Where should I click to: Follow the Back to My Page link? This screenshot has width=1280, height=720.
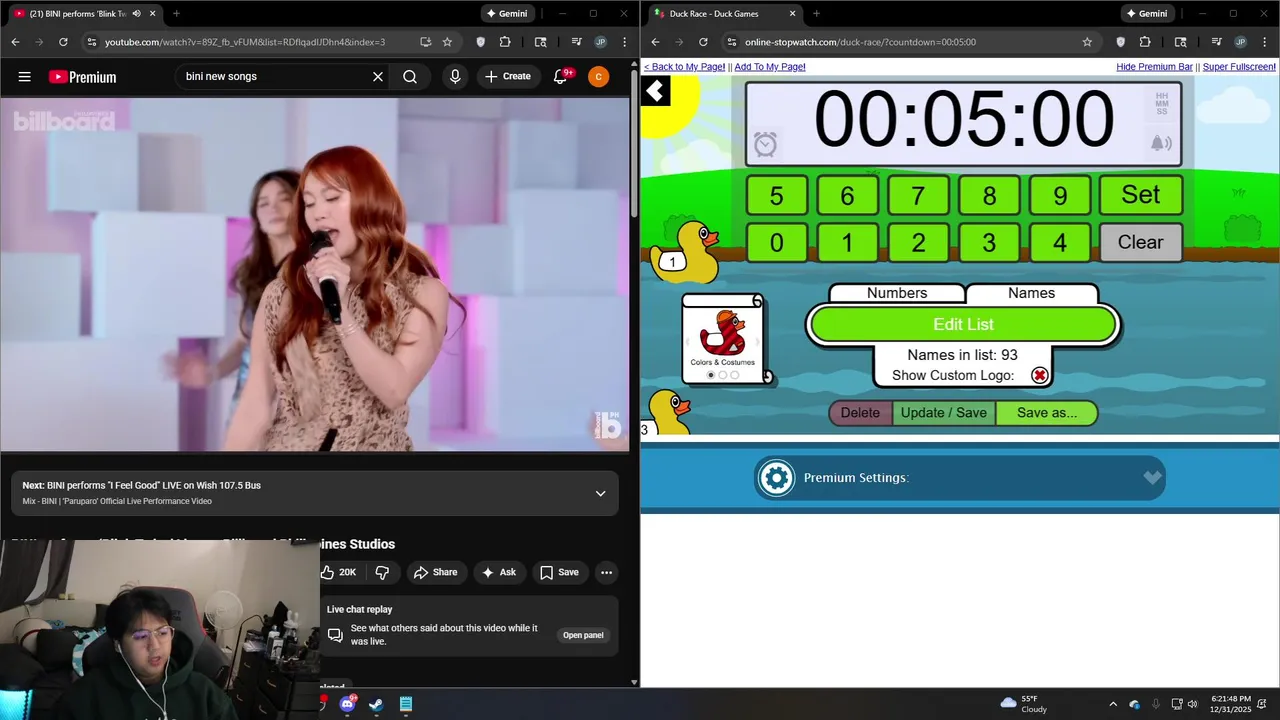pyautogui.click(x=684, y=67)
